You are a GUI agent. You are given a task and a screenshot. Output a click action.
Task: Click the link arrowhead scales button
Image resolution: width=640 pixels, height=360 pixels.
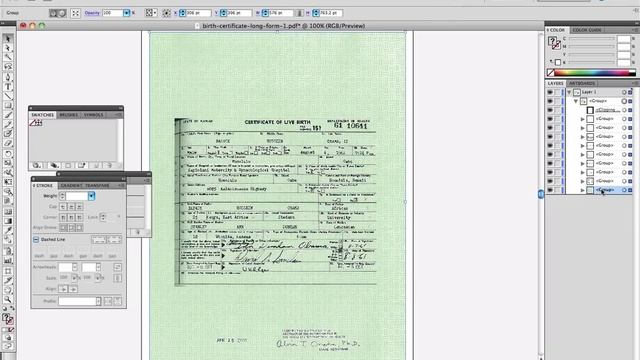tap(117, 278)
